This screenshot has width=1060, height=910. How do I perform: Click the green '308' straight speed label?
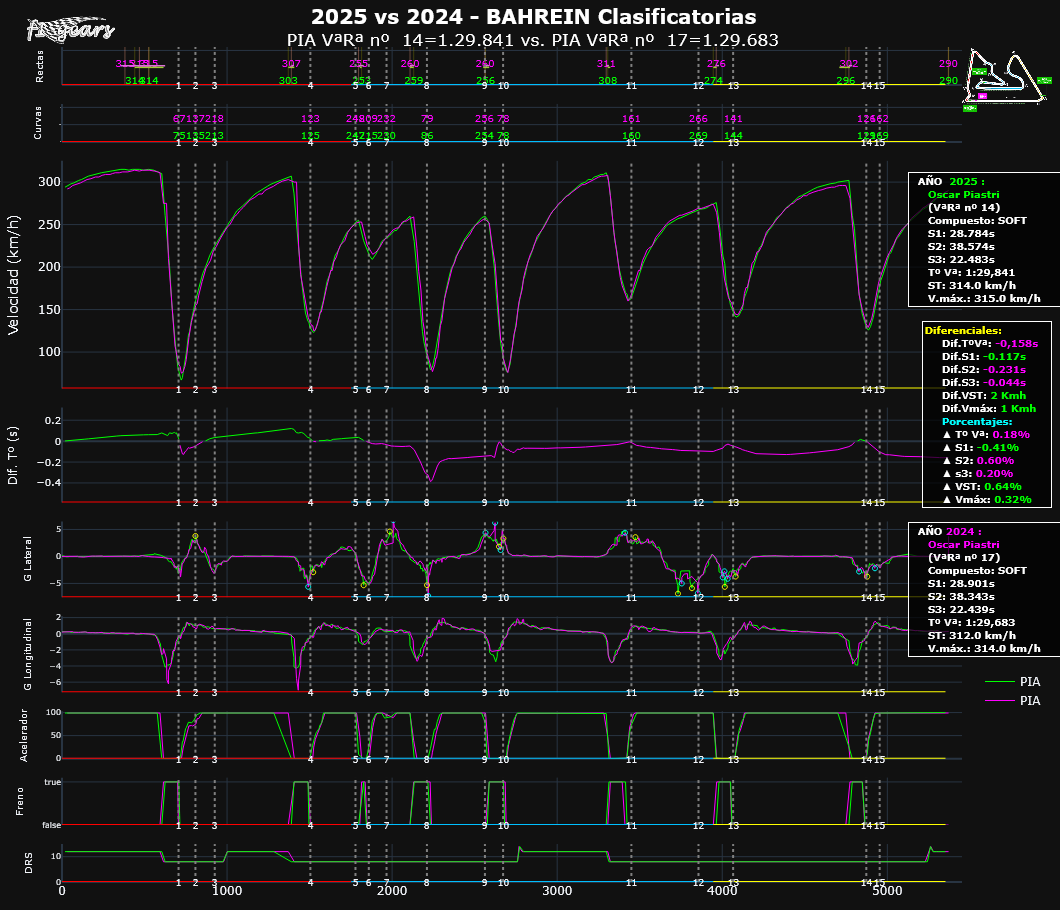click(x=607, y=80)
